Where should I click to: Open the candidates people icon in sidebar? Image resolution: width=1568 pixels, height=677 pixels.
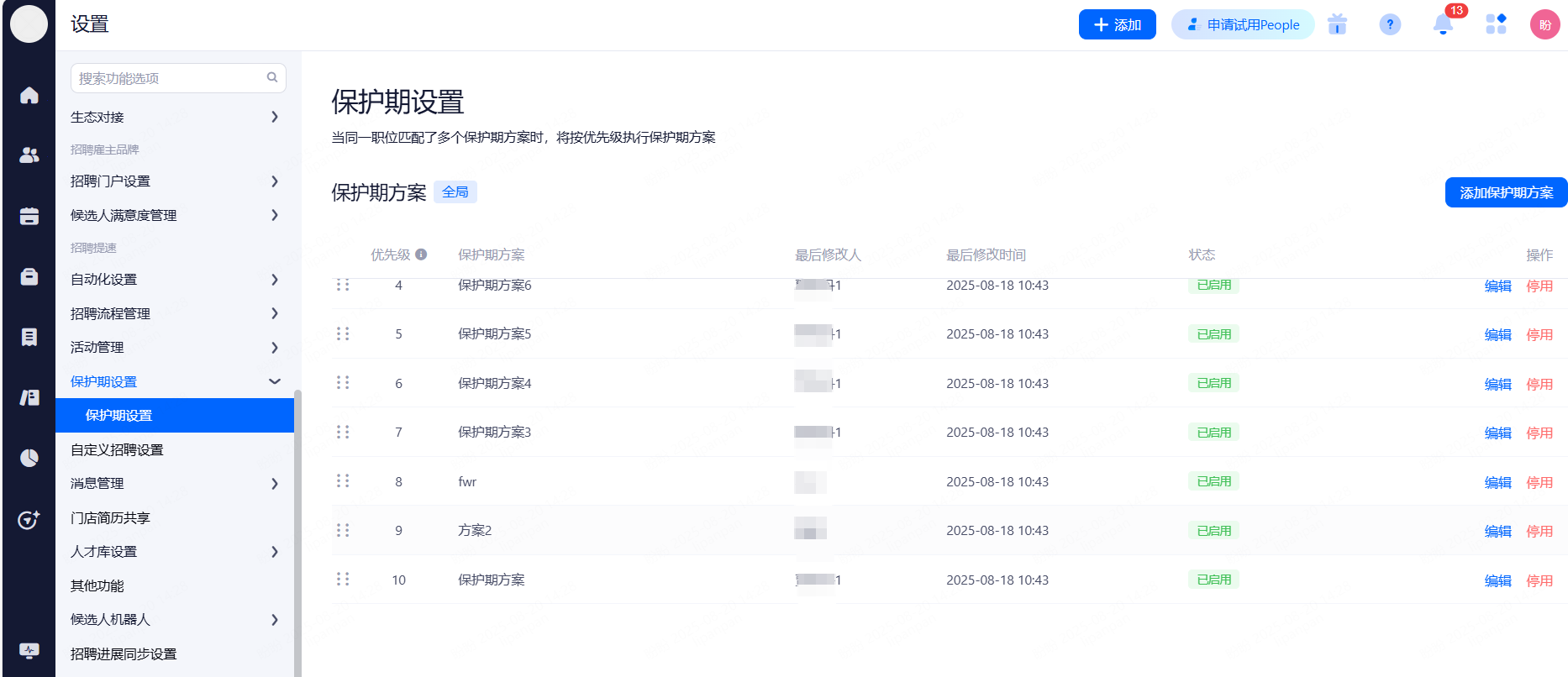[29, 155]
